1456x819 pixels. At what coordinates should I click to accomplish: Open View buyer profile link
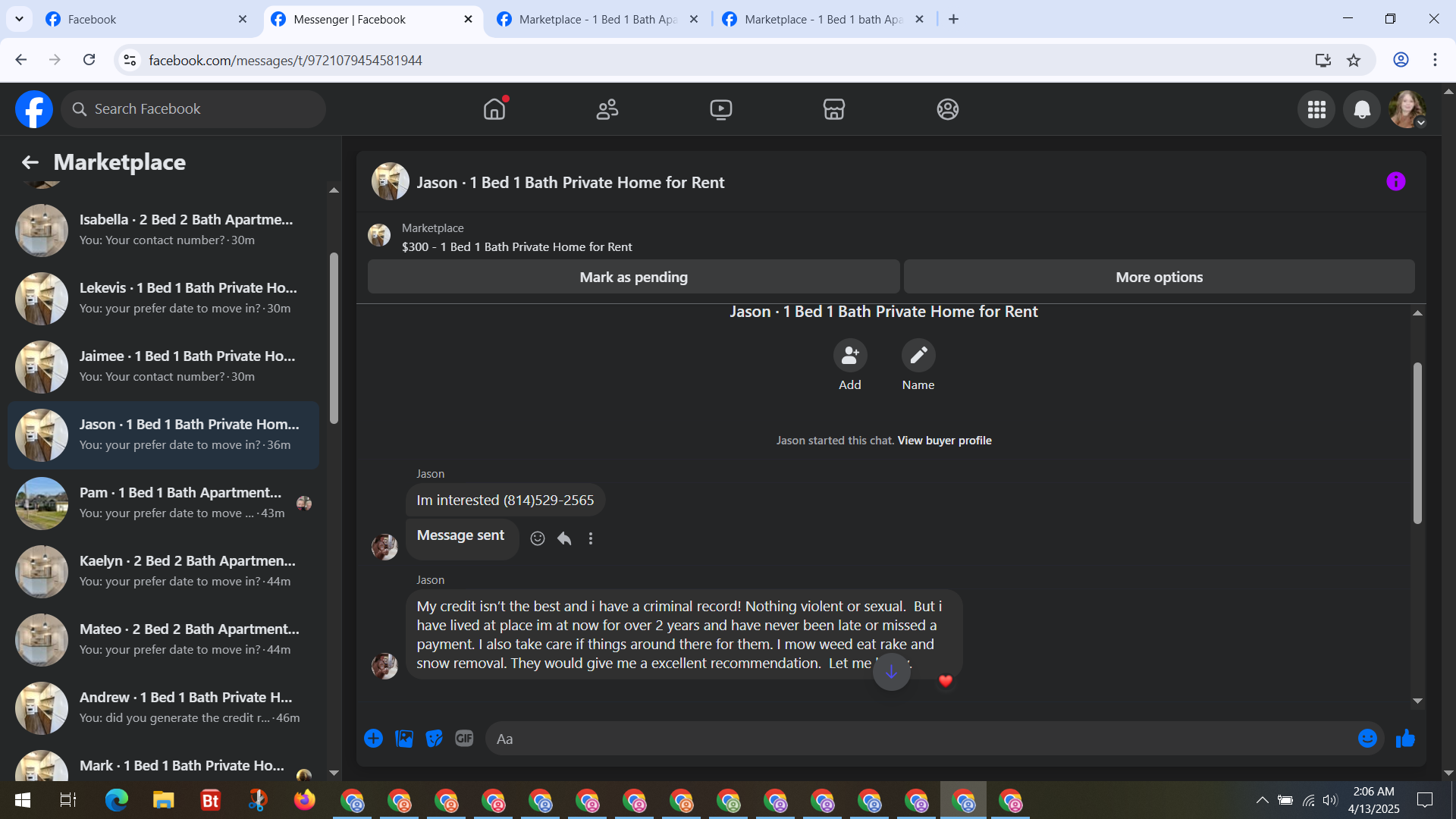[945, 441]
